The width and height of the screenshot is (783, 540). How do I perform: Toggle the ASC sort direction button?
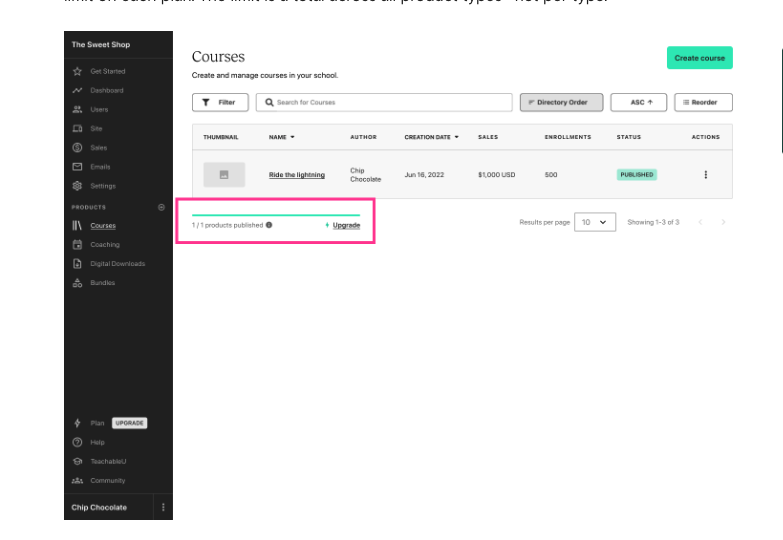(x=638, y=102)
